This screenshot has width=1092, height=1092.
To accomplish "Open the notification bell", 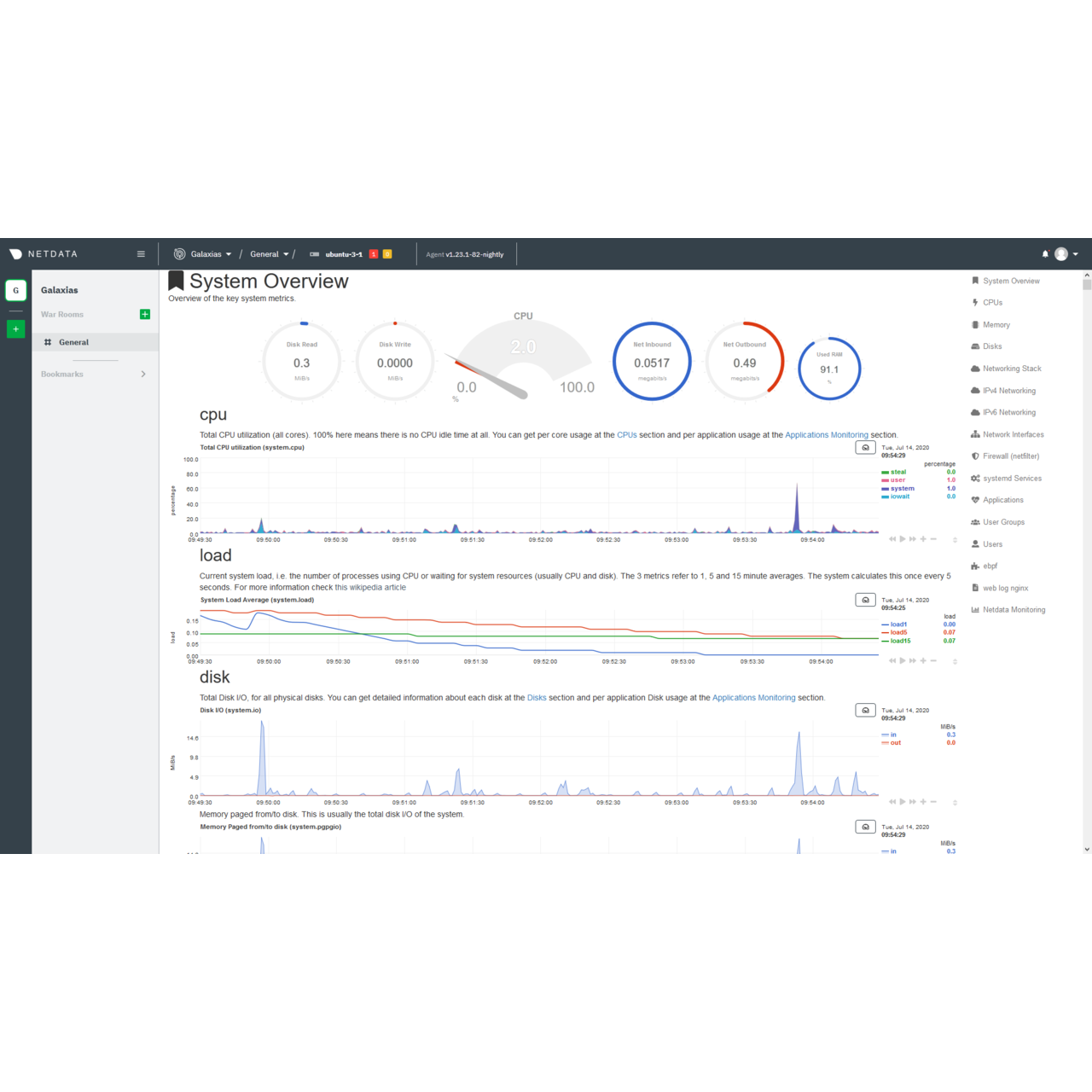I will pyautogui.click(x=1044, y=253).
